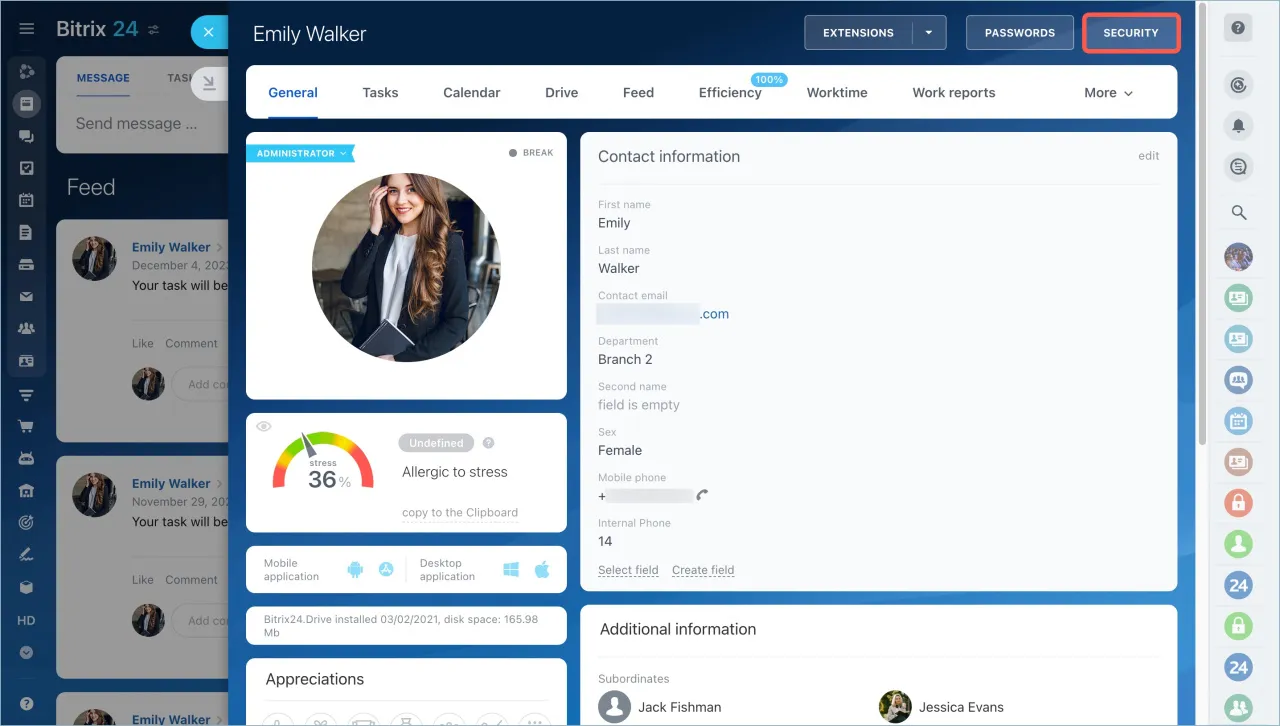Open the blue calendar chat in right panel
1280x726 pixels.
(1239, 421)
